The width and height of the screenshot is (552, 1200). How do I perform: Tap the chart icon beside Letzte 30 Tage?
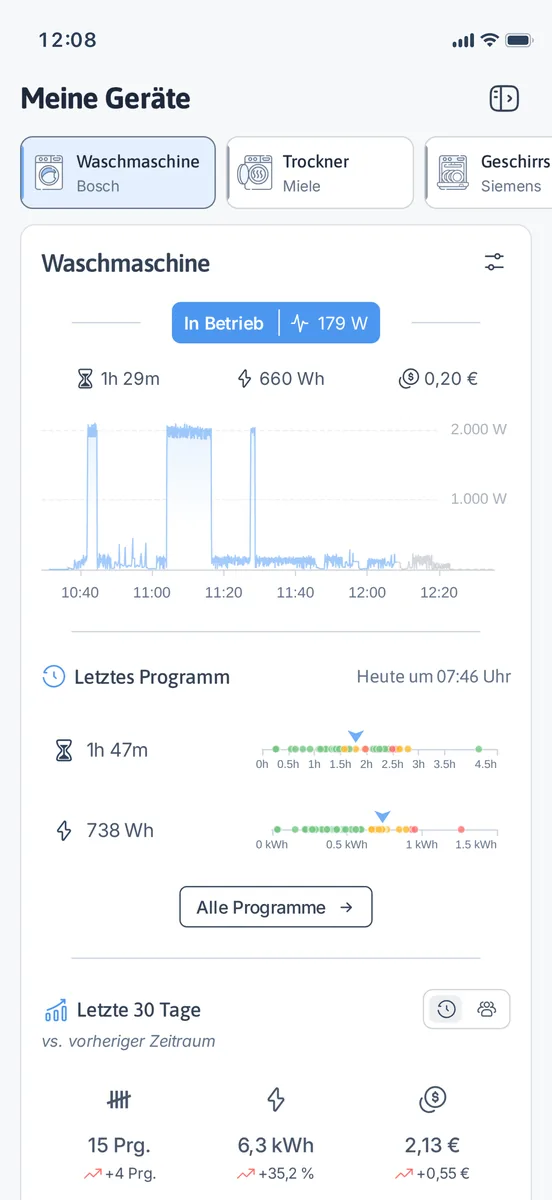[x=55, y=1010]
